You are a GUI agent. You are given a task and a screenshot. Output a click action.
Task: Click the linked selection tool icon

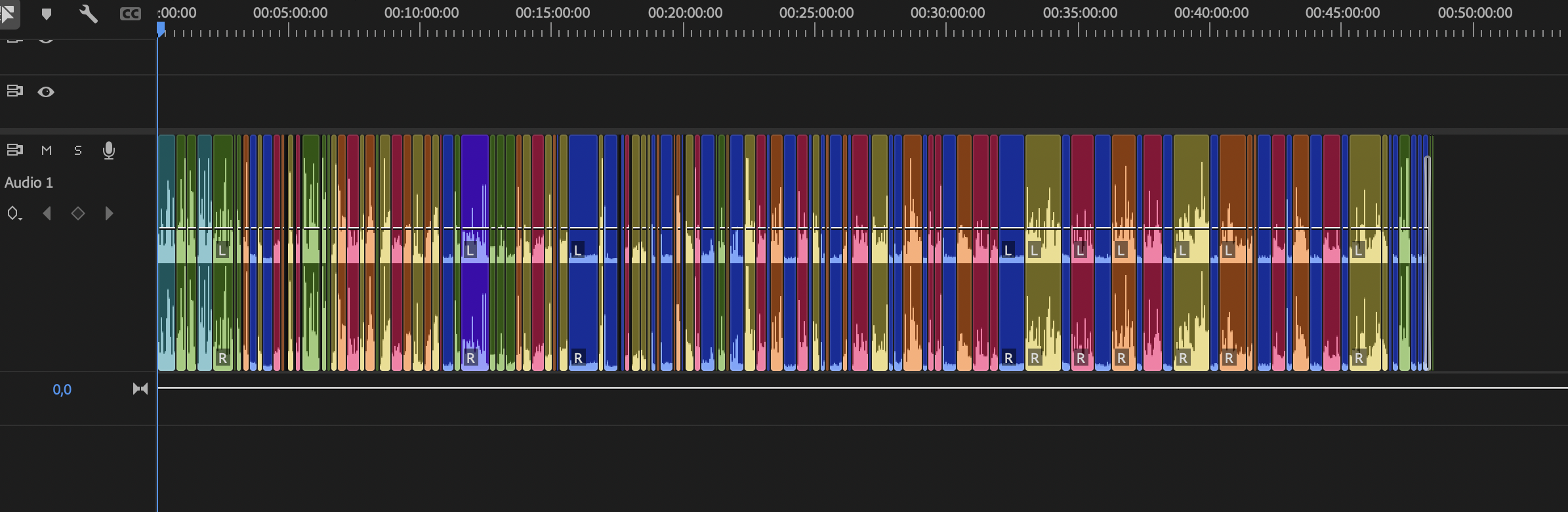click(8, 13)
